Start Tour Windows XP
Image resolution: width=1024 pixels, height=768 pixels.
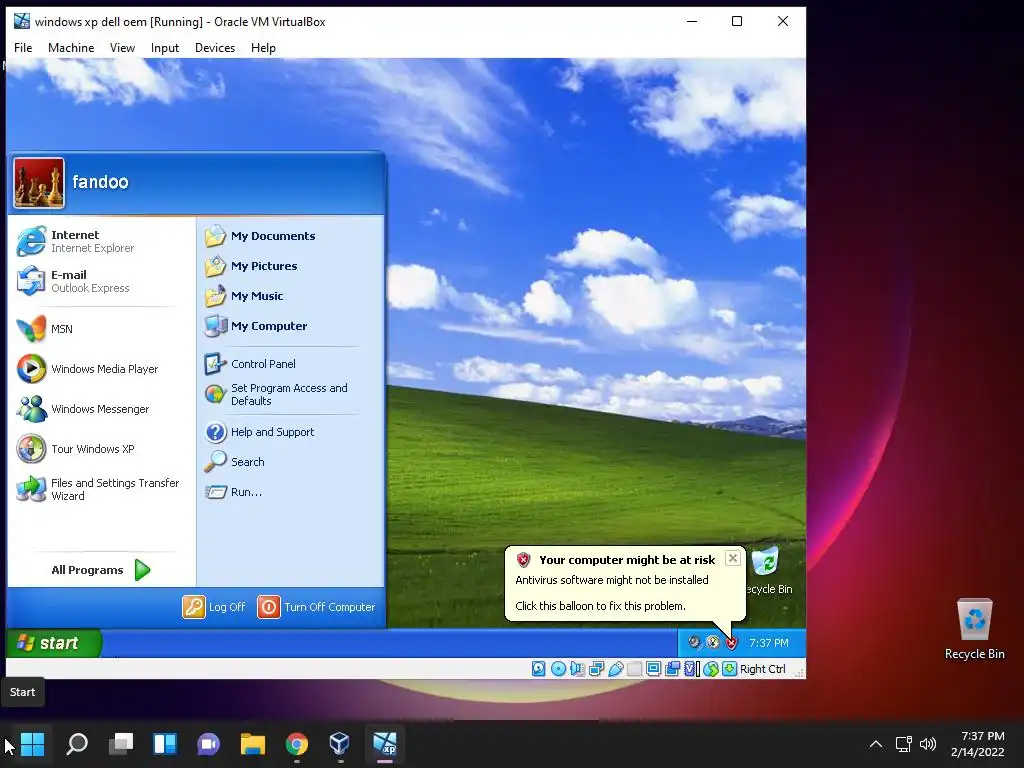[101, 449]
